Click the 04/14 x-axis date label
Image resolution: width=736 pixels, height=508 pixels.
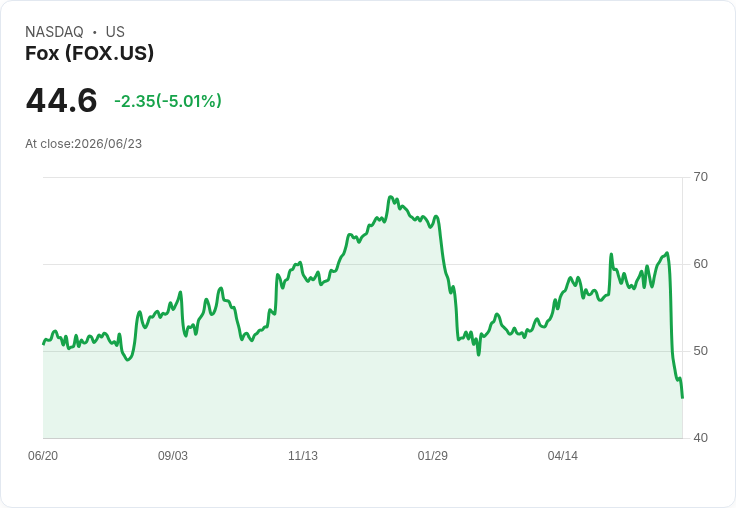562,456
